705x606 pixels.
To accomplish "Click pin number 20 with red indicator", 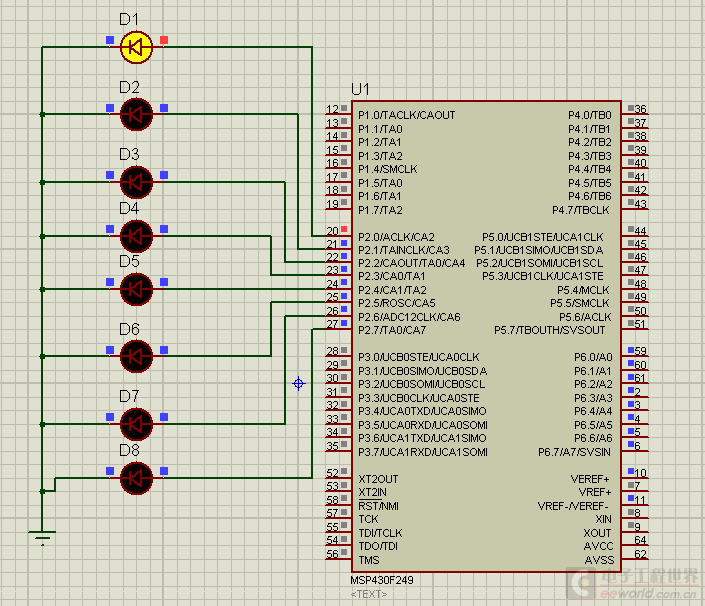I will click(x=332, y=231).
